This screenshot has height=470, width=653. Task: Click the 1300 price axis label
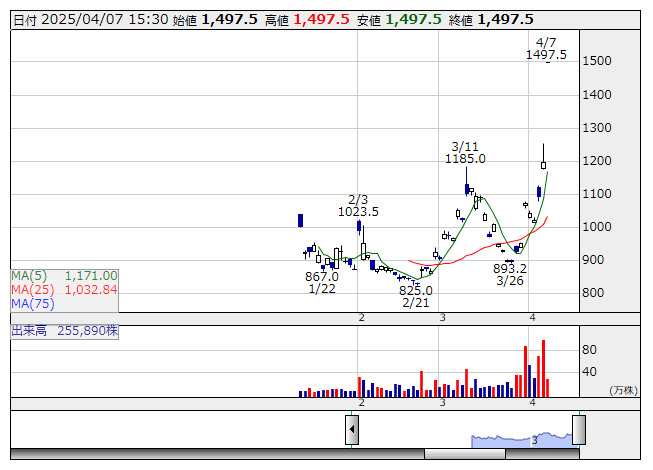point(597,128)
